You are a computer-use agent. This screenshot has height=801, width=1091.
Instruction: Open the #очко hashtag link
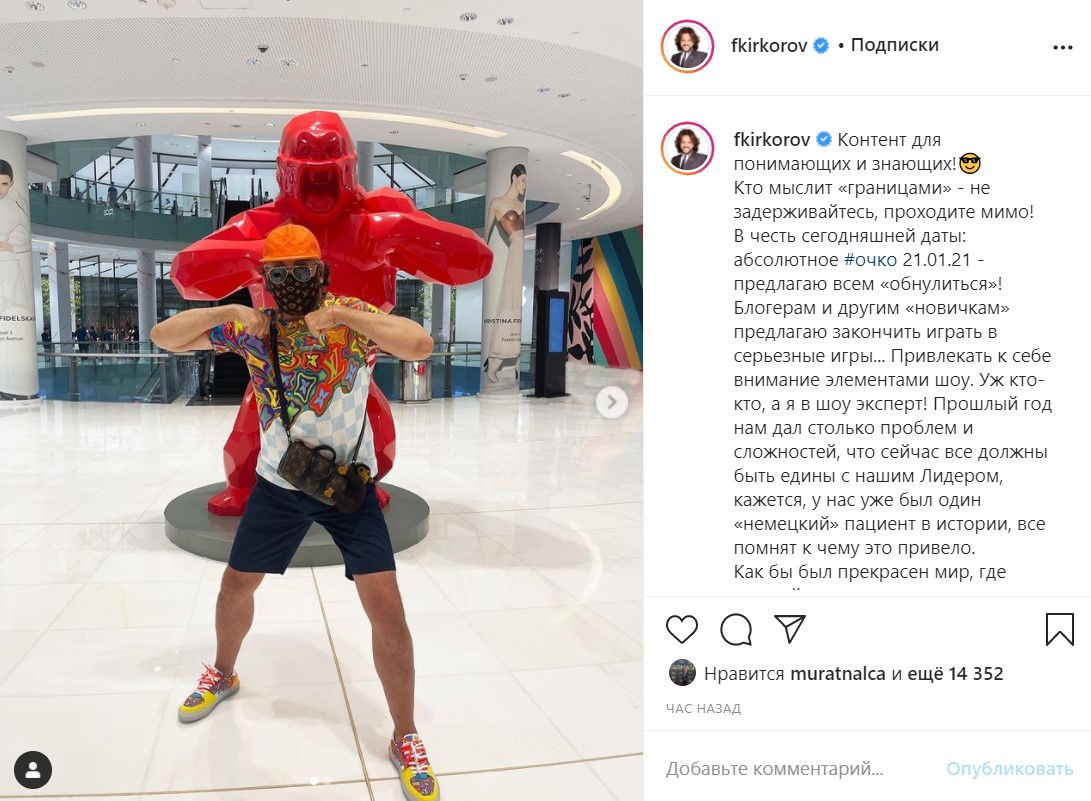[x=870, y=260]
